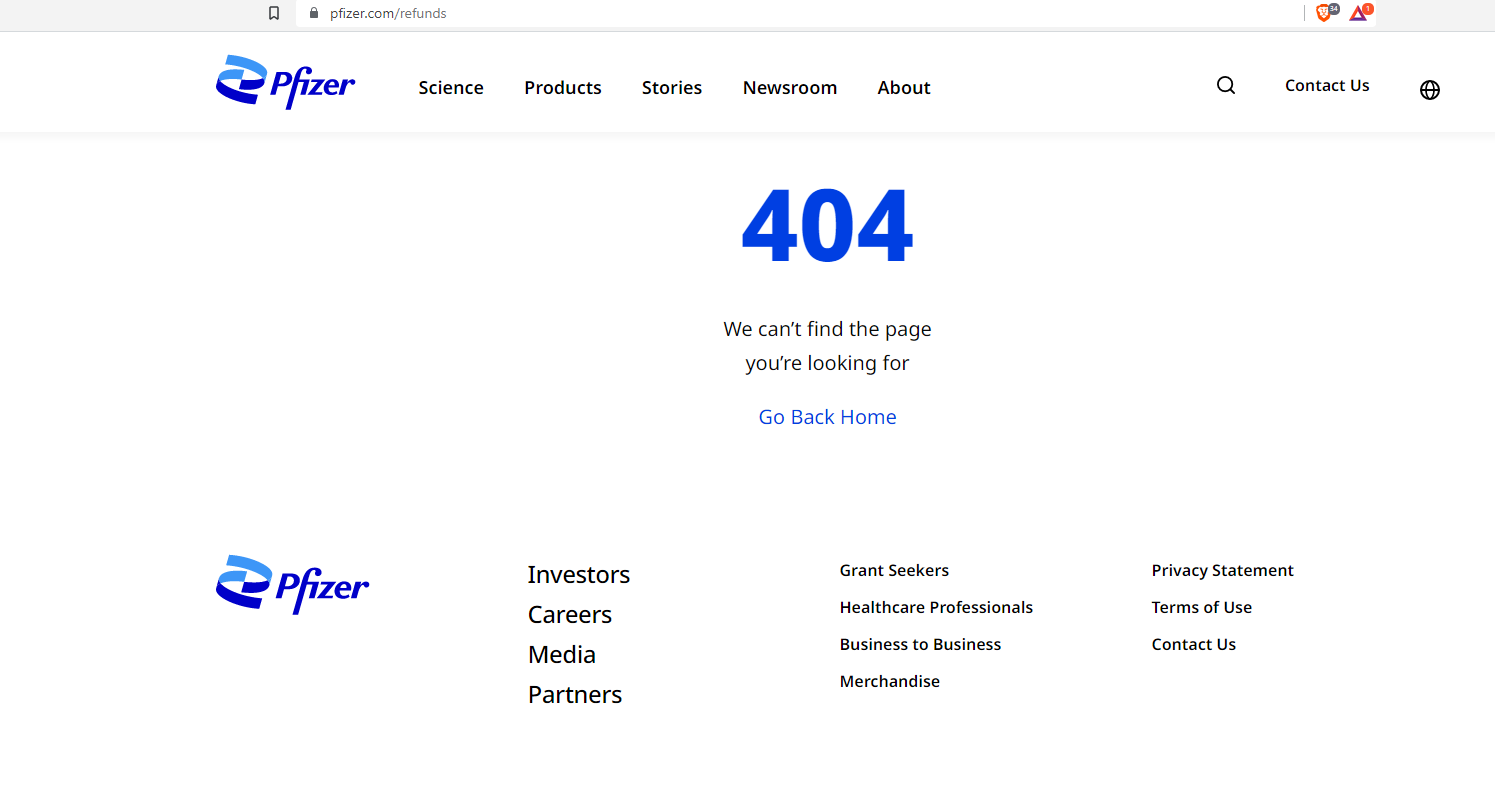Click the padlock site security icon
The height and width of the screenshot is (787, 1495).
pyautogui.click(x=313, y=13)
